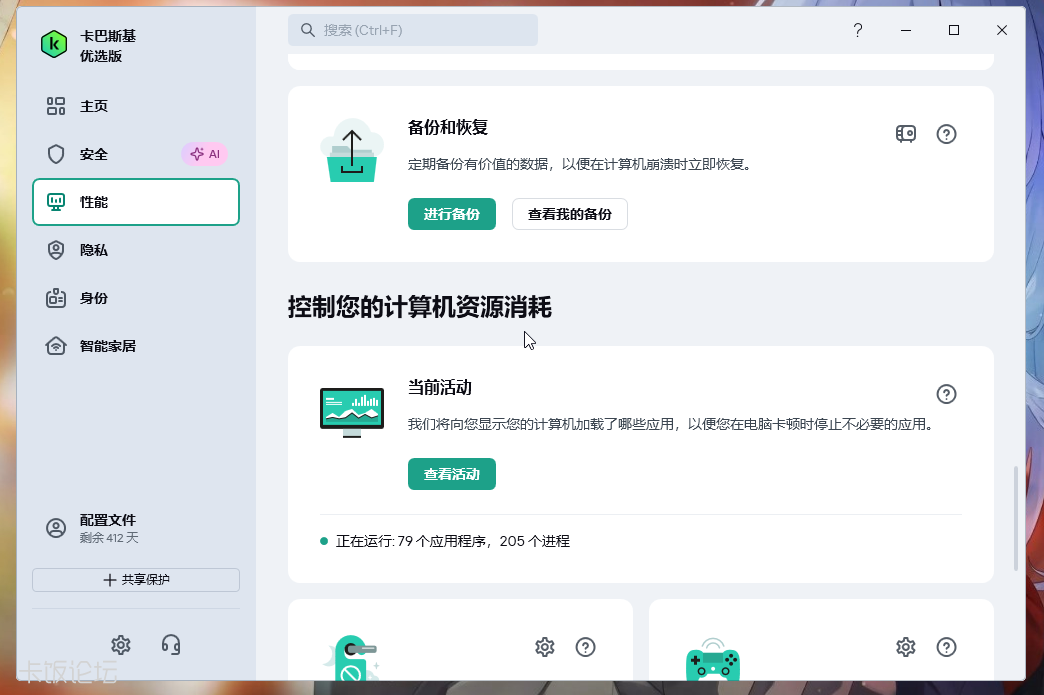Click the privacy shield icon beside 隐私
Screen dimensions: 1044x695
pyautogui.click(x=56, y=250)
